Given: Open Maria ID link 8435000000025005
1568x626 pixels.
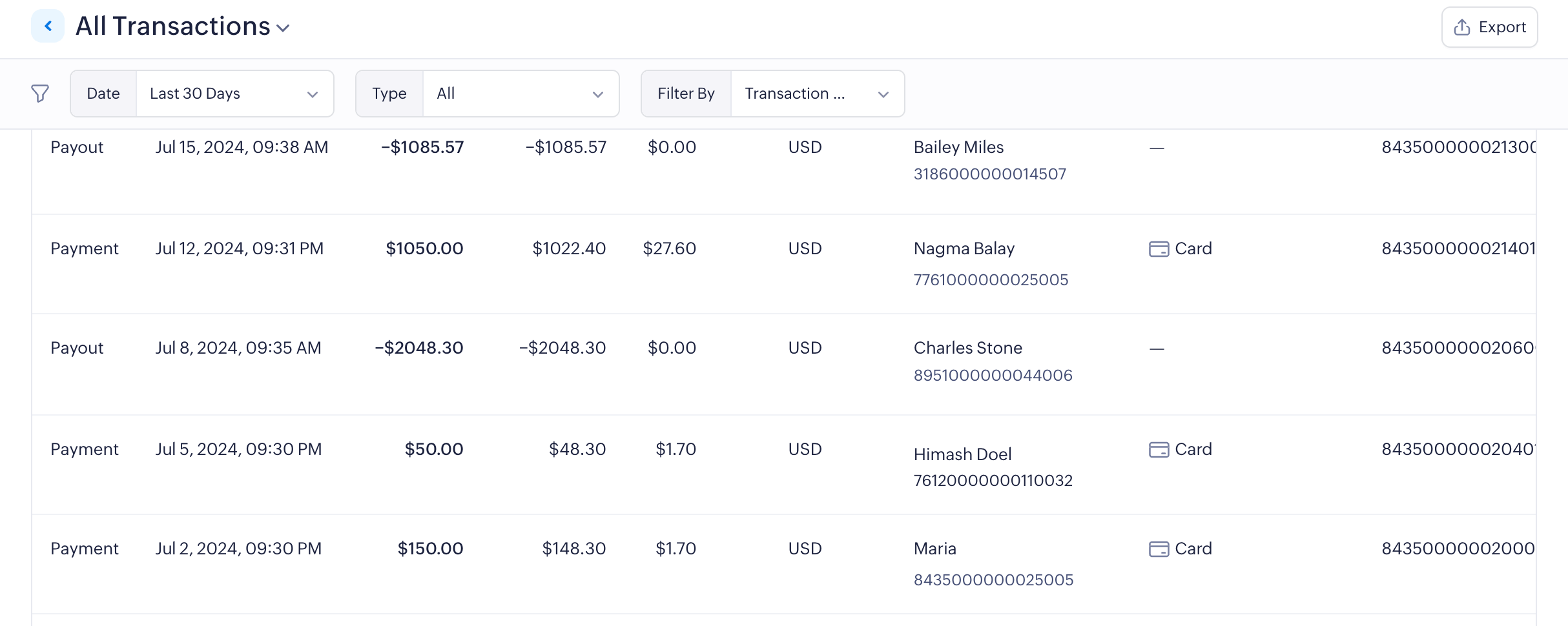Looking at the screenshot, I should (993, 580).
